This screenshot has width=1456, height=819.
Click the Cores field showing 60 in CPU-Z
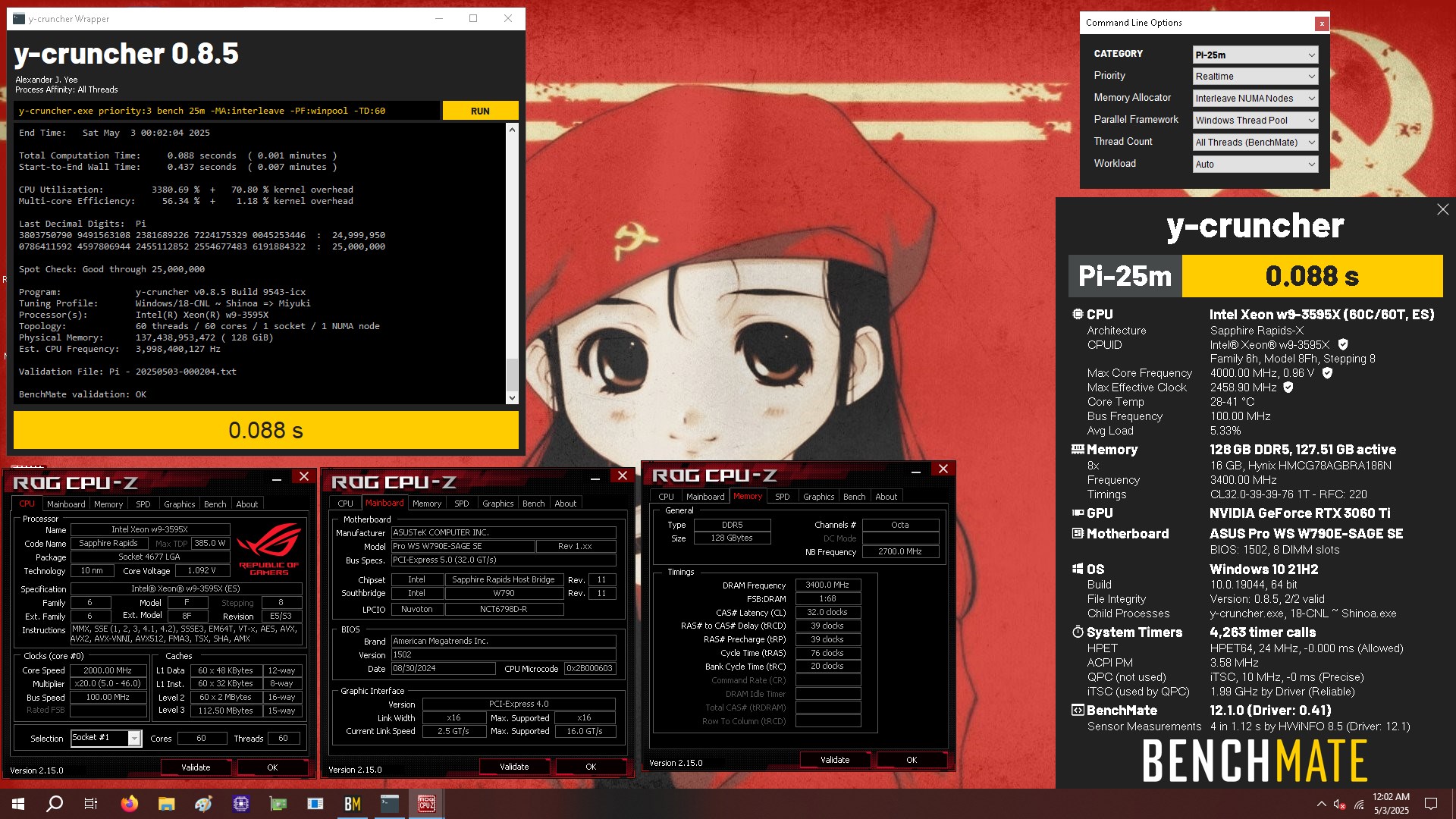pyautogui.click(x=201, y=738)
